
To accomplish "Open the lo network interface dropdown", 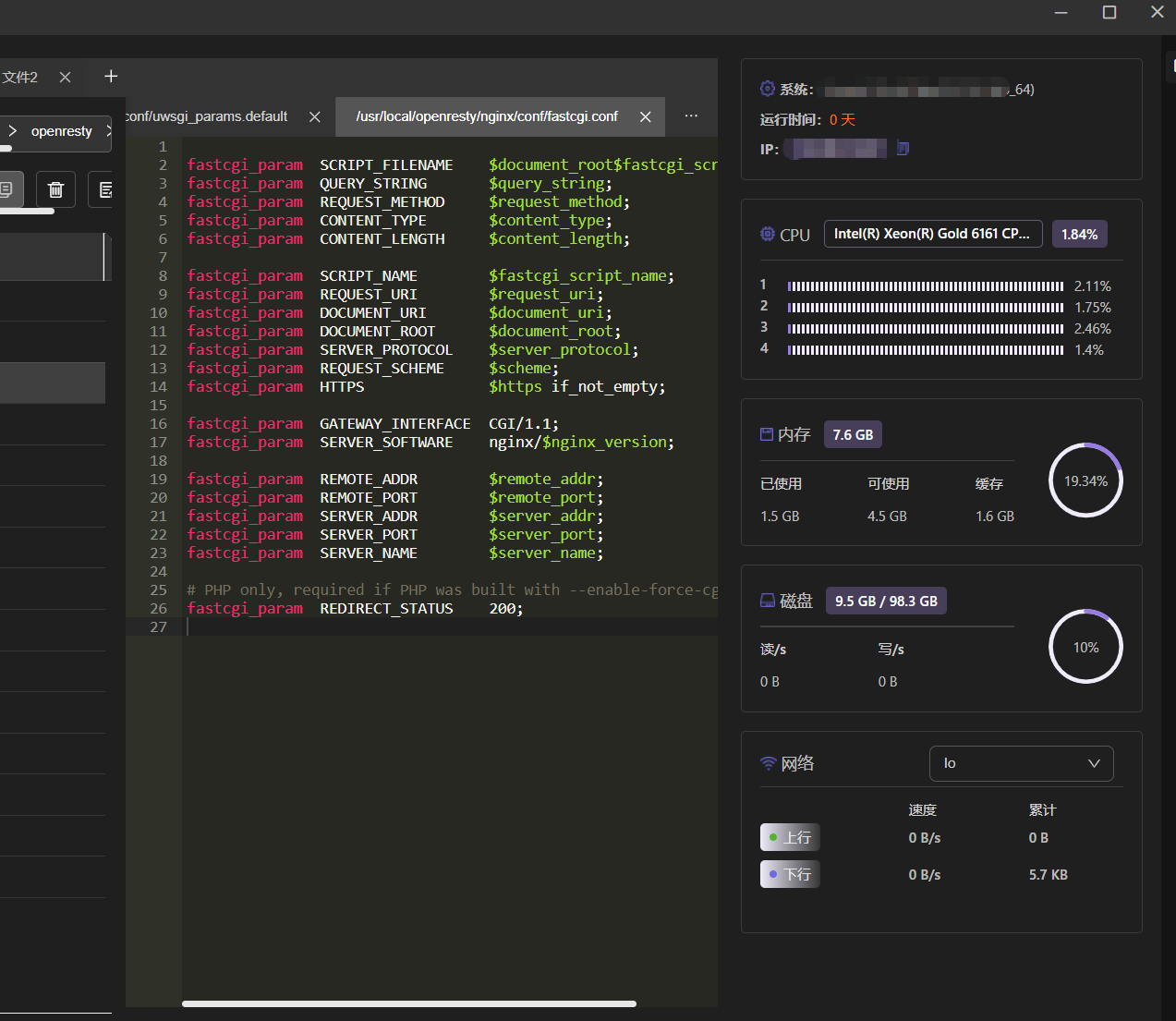I will click(1021, 763).
